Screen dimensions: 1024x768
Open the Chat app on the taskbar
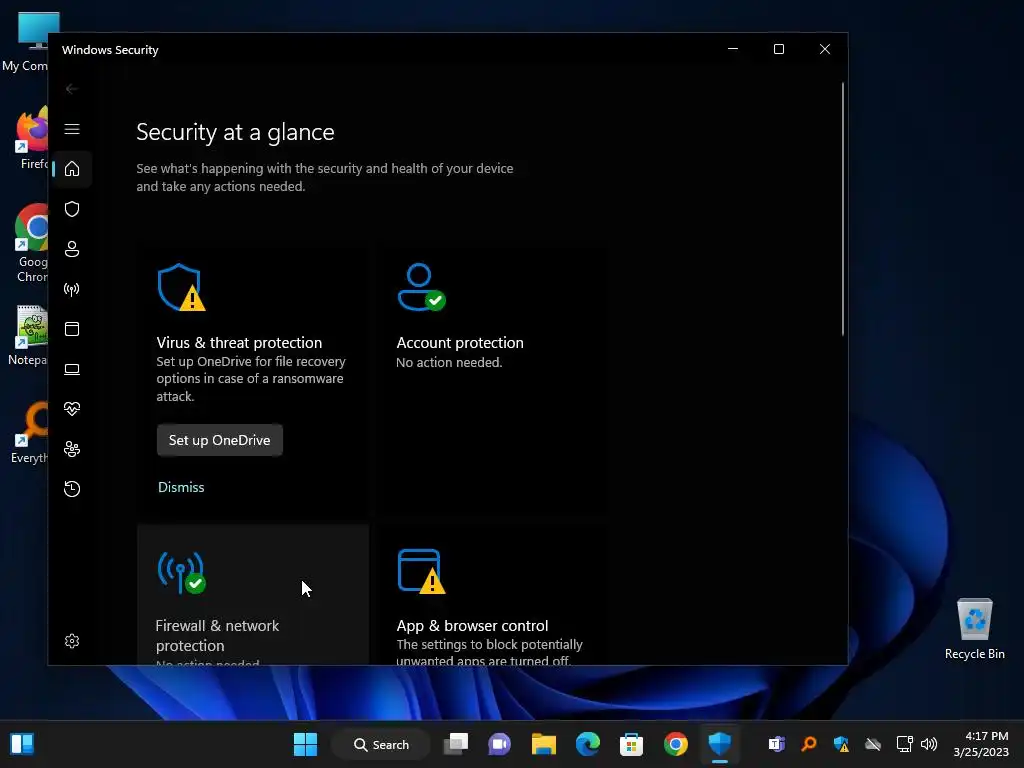coord(500,744)
